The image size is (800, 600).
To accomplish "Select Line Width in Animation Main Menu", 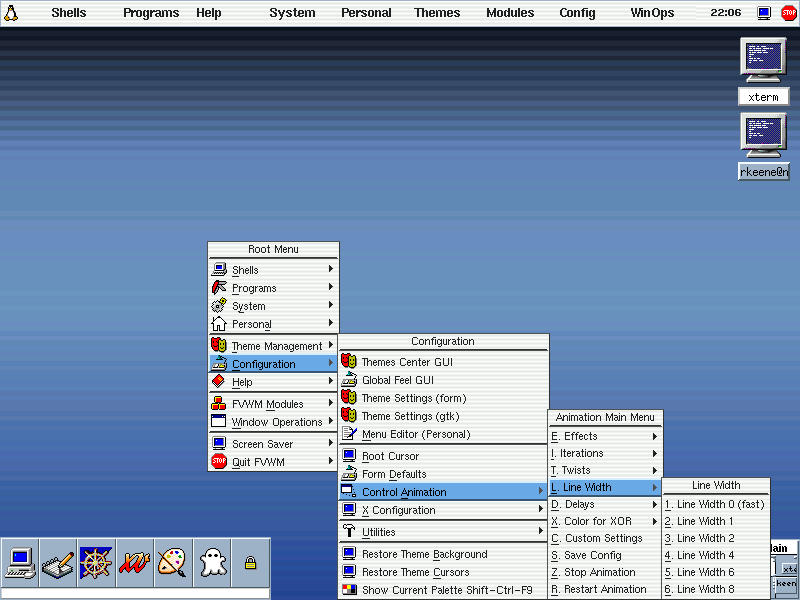I will click(605, 487).
